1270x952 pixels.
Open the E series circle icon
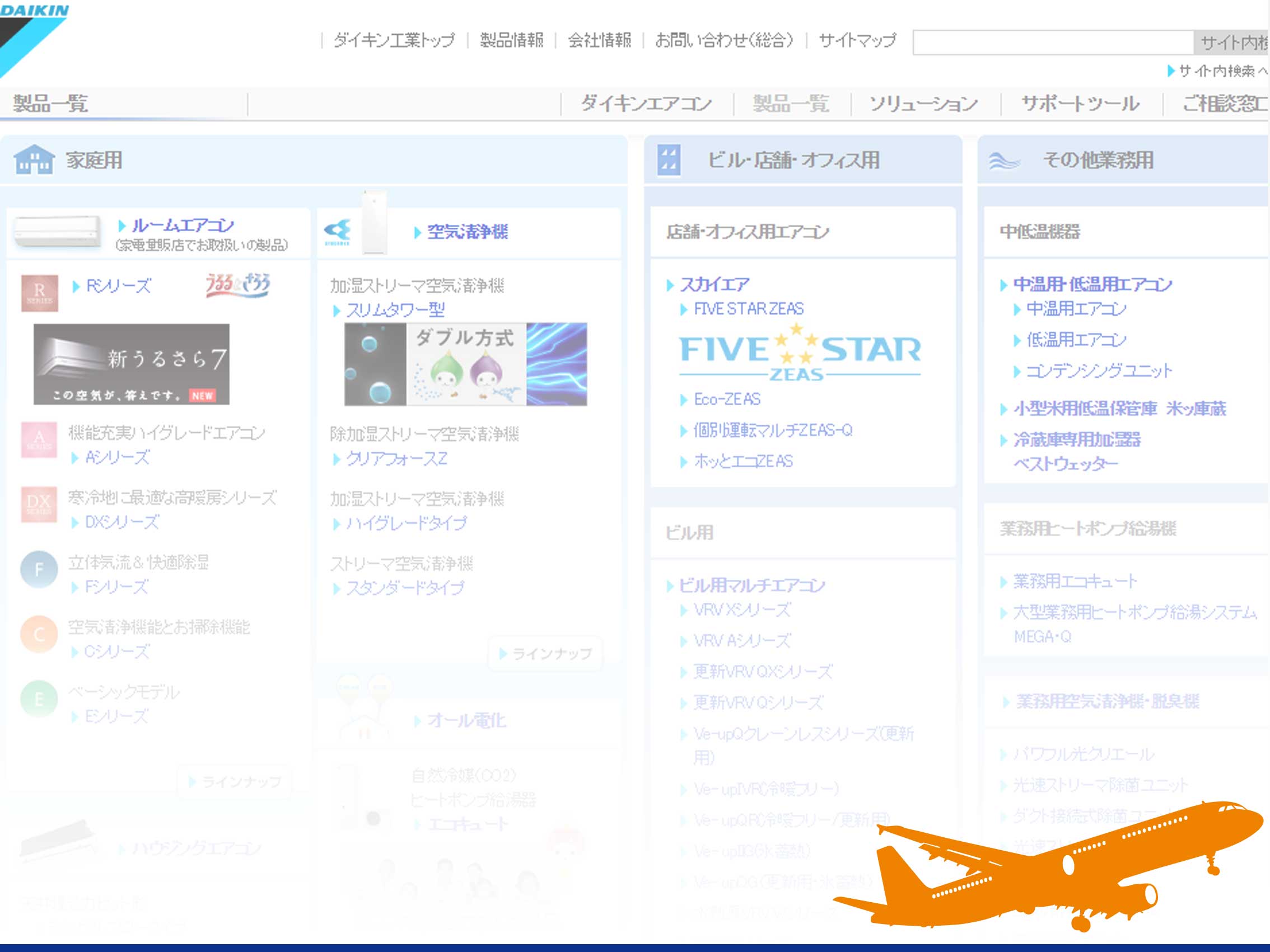(39, 699)
